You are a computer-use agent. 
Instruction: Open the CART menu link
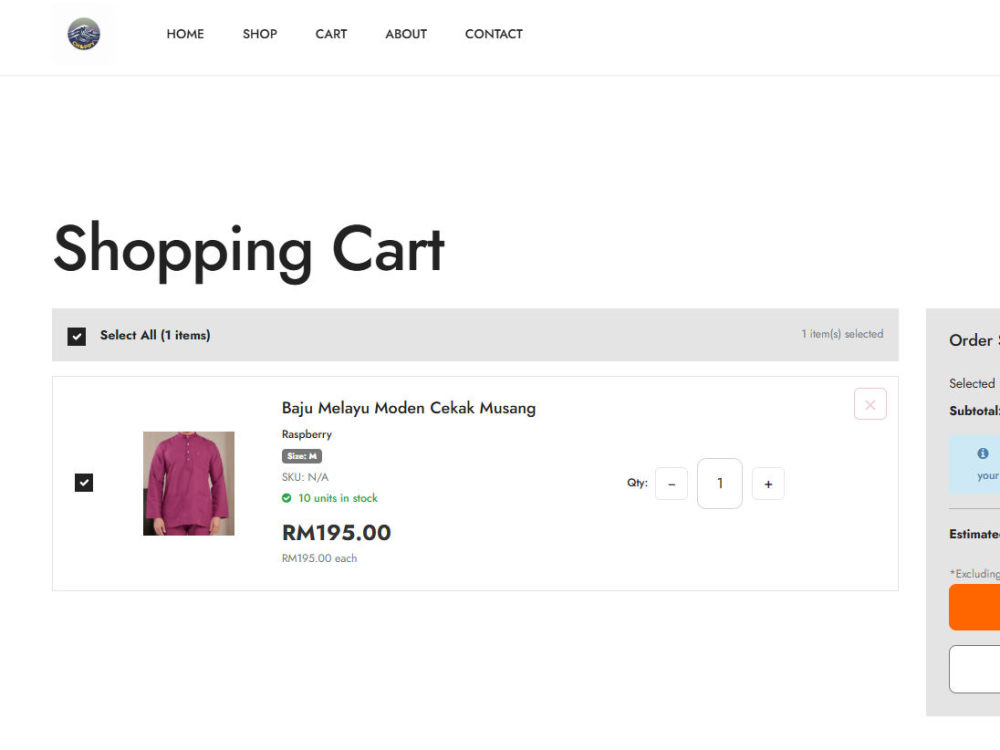click(x=331, y=34)
